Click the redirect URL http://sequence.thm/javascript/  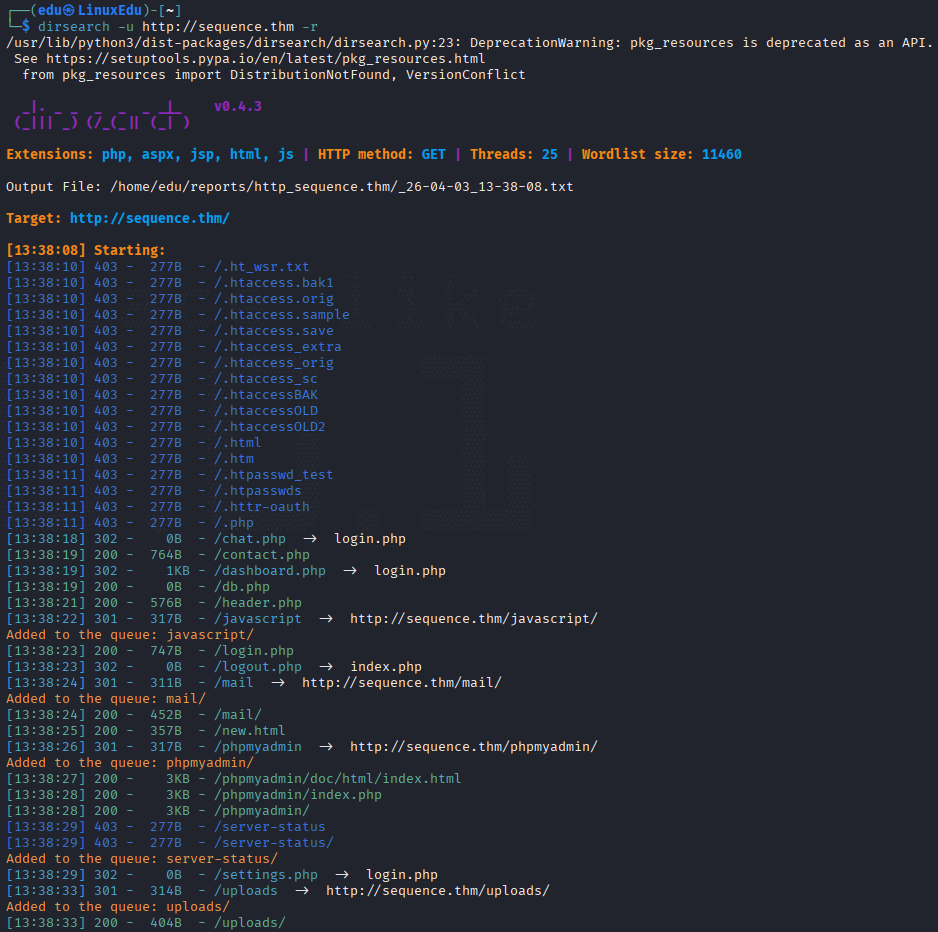(474, 619)
